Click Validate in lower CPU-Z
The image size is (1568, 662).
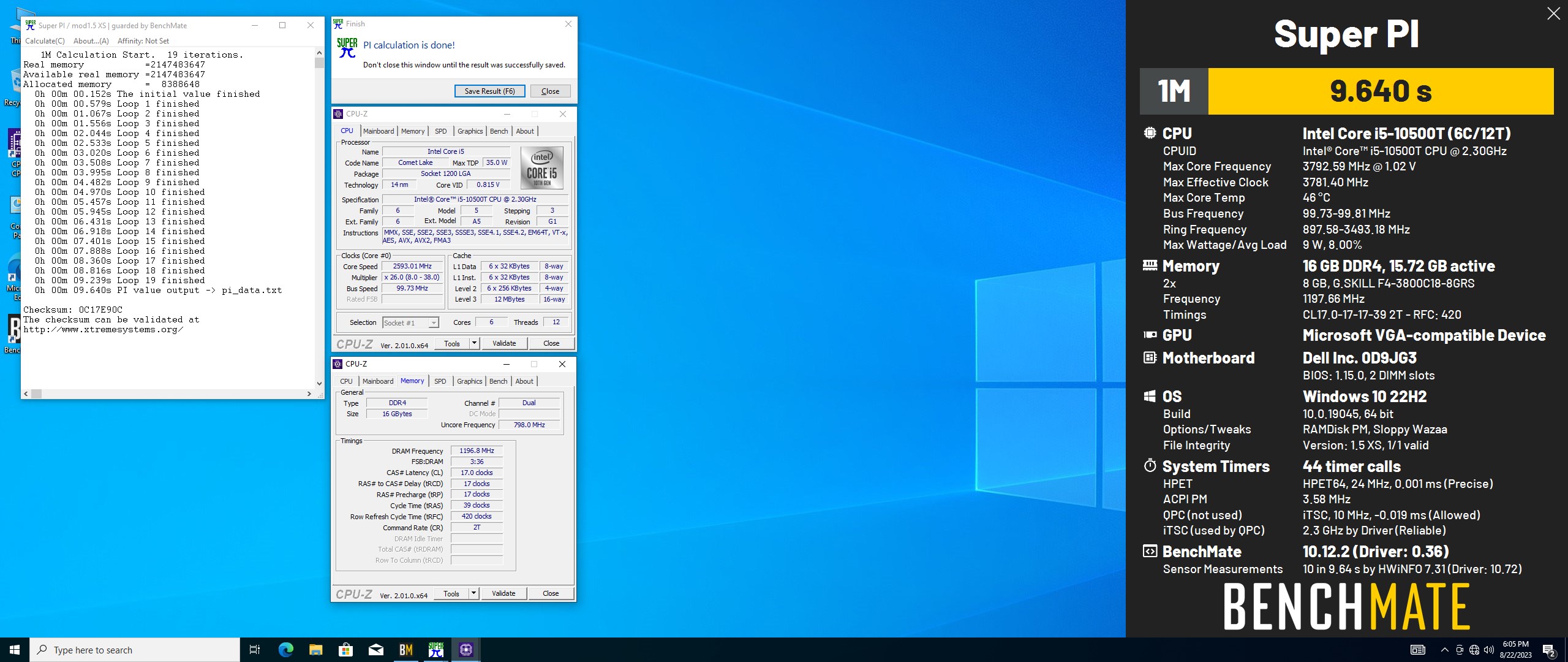click(x=503, y=594)
